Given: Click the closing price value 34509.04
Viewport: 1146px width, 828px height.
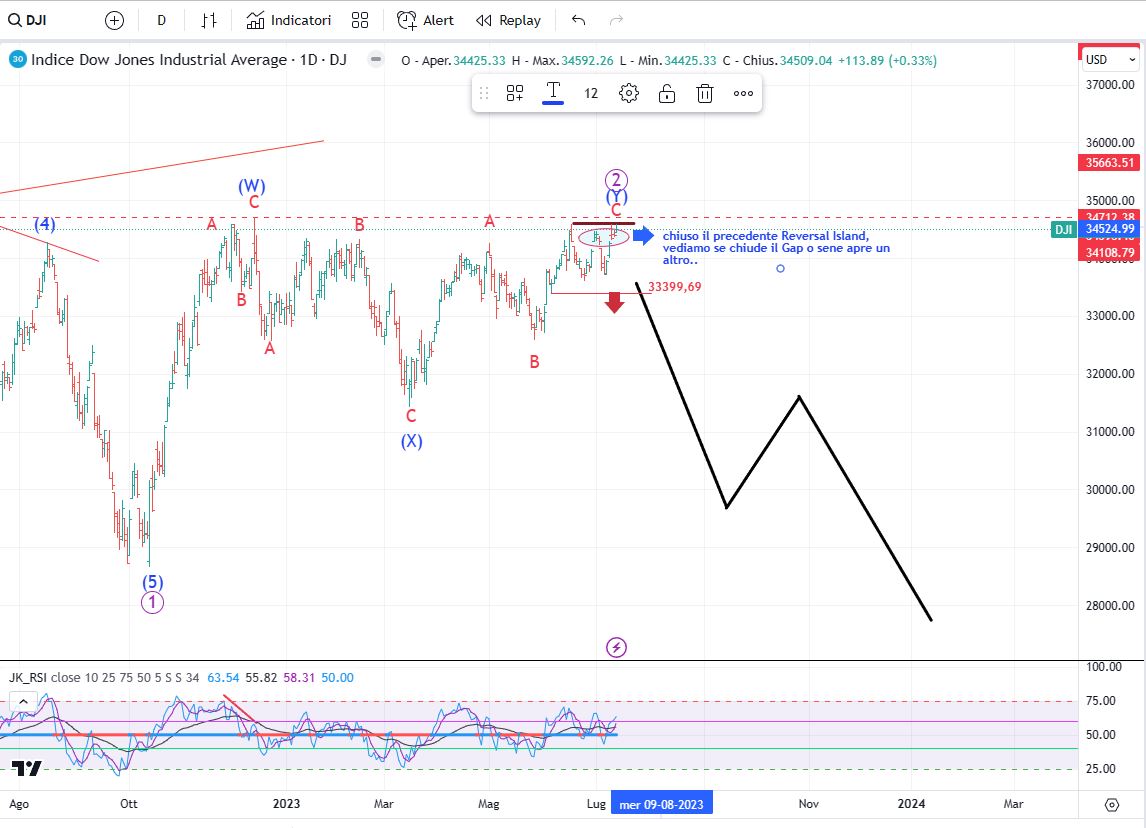Looking at the screenshot, I should click(806, 61).
